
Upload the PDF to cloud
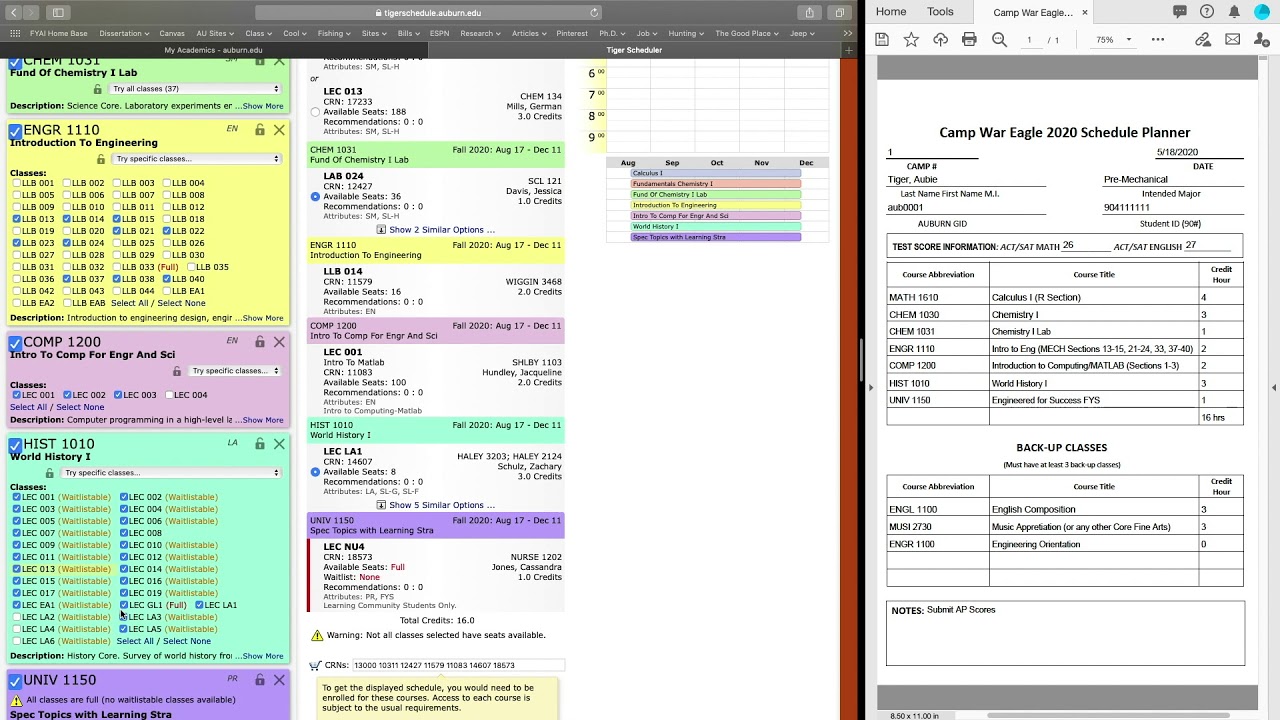coord(940,40)
